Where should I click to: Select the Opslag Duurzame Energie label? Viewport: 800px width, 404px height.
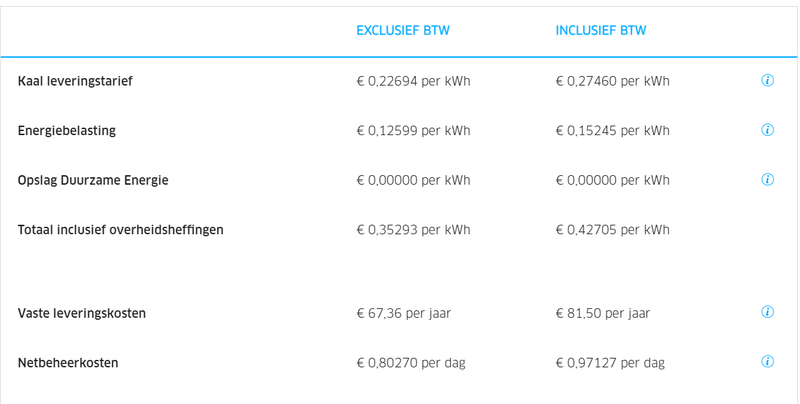pyautogui.click(x=93, y=181)
